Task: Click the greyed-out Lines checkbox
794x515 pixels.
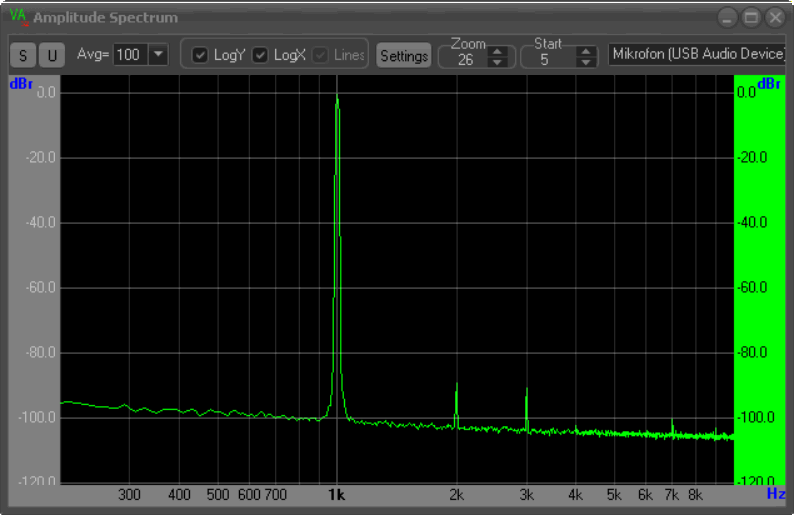Action: coord(321,55)
